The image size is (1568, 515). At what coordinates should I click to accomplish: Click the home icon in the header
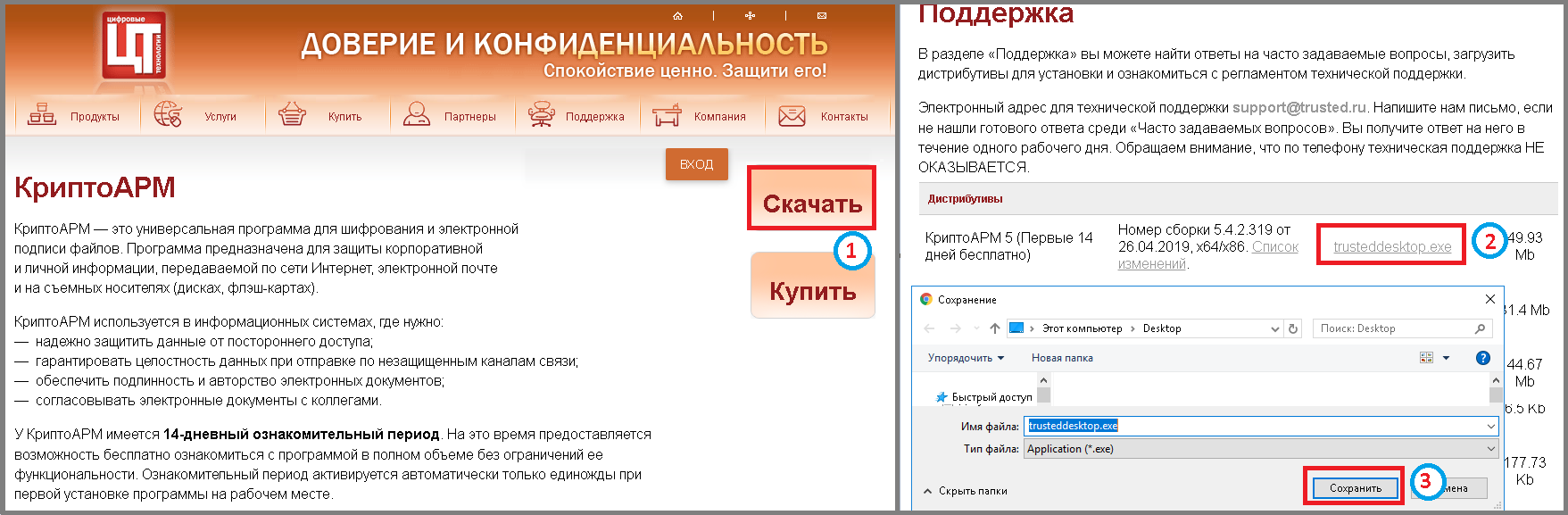tap(677, 16)
